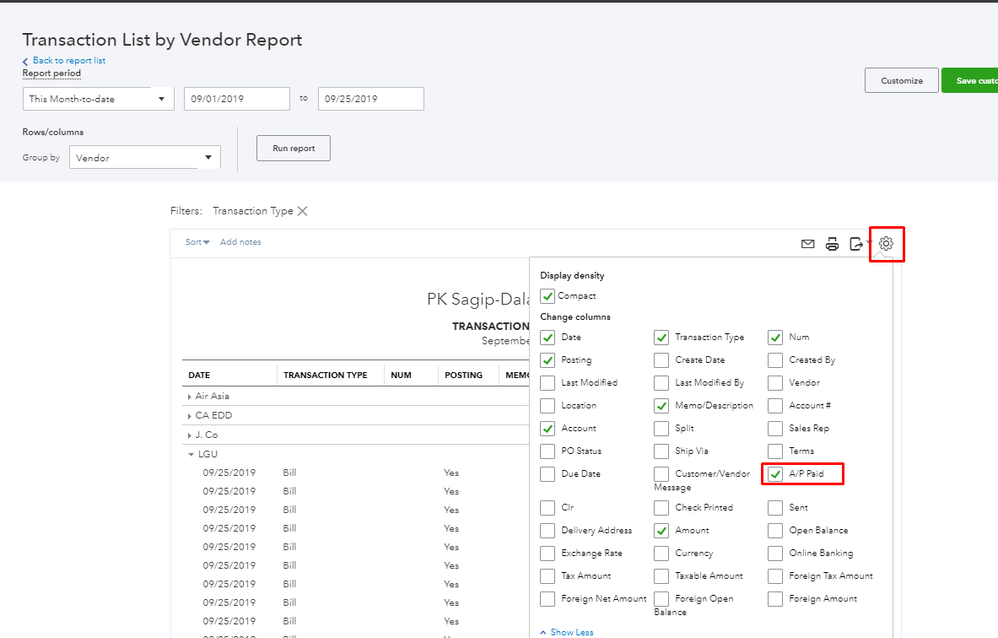This screenshot has height=638, width=998.
Task: Click the print report icon
Action: (x=832, y=243)
